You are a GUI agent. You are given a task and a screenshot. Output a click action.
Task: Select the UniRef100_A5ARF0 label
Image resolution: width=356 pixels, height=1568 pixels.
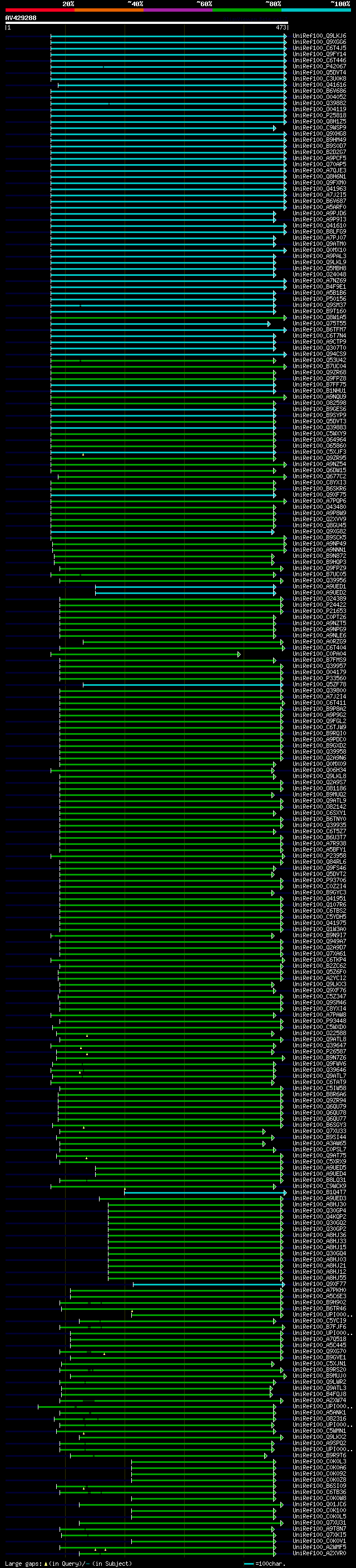coord(319,207)
